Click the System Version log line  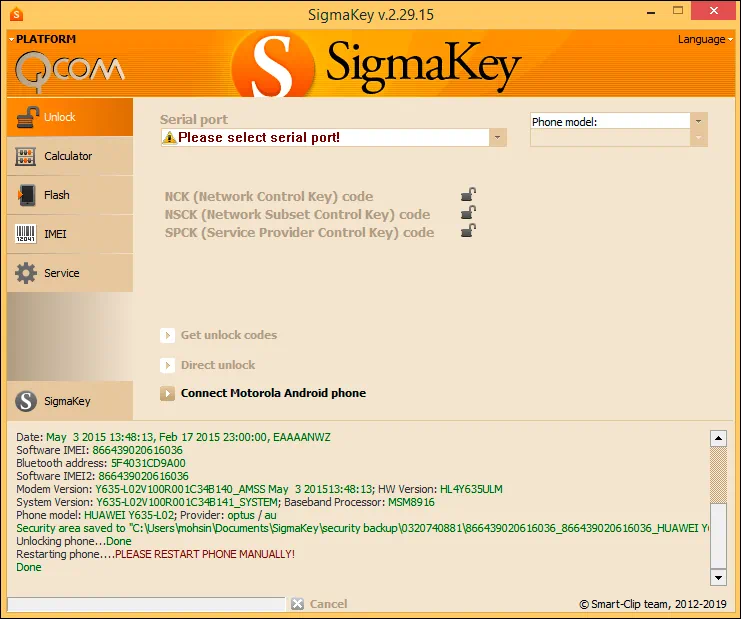coord(225,502)
